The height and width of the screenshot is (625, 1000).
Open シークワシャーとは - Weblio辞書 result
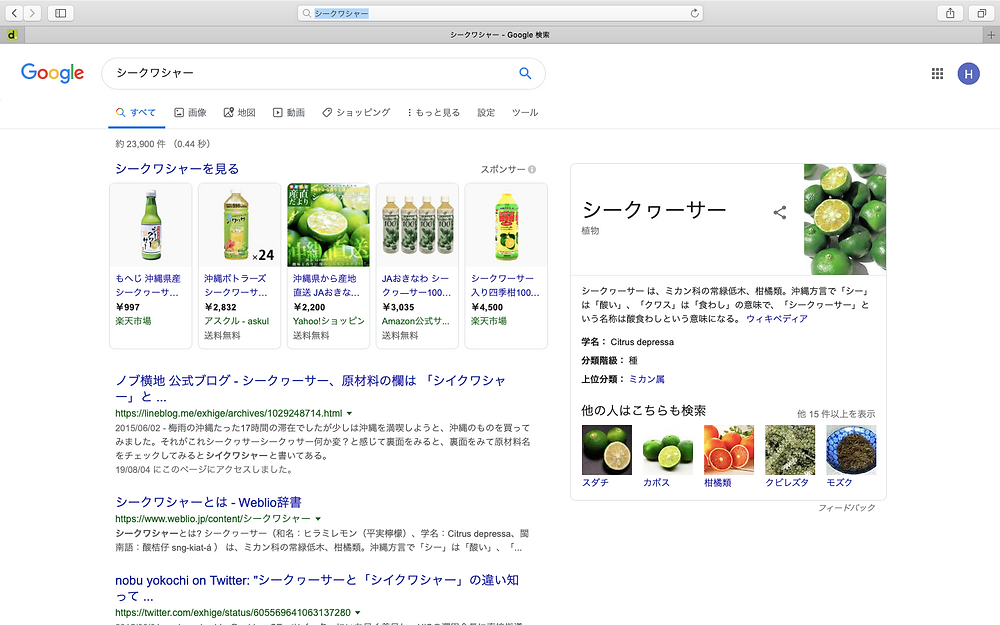[209, 503]
